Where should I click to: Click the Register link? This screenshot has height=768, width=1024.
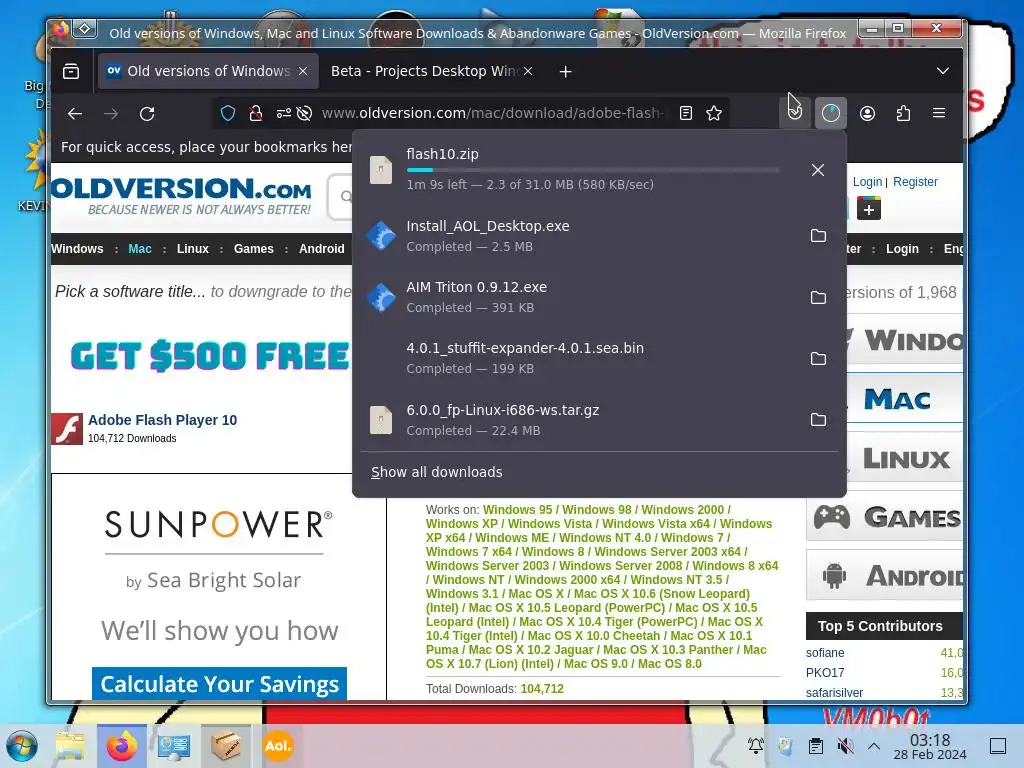(x=915, y=182)
